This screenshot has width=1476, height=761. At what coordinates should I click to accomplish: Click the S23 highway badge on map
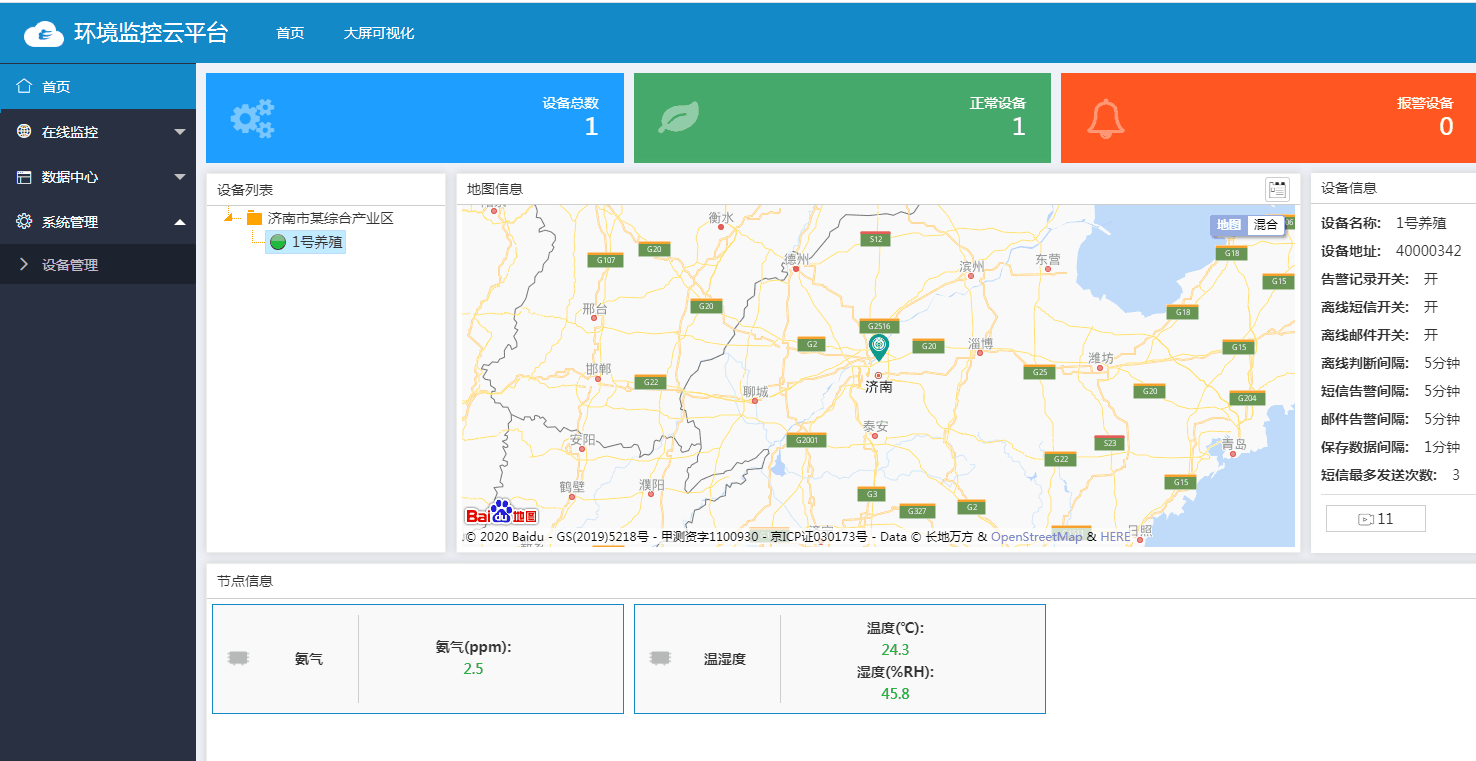(1109, 442)
